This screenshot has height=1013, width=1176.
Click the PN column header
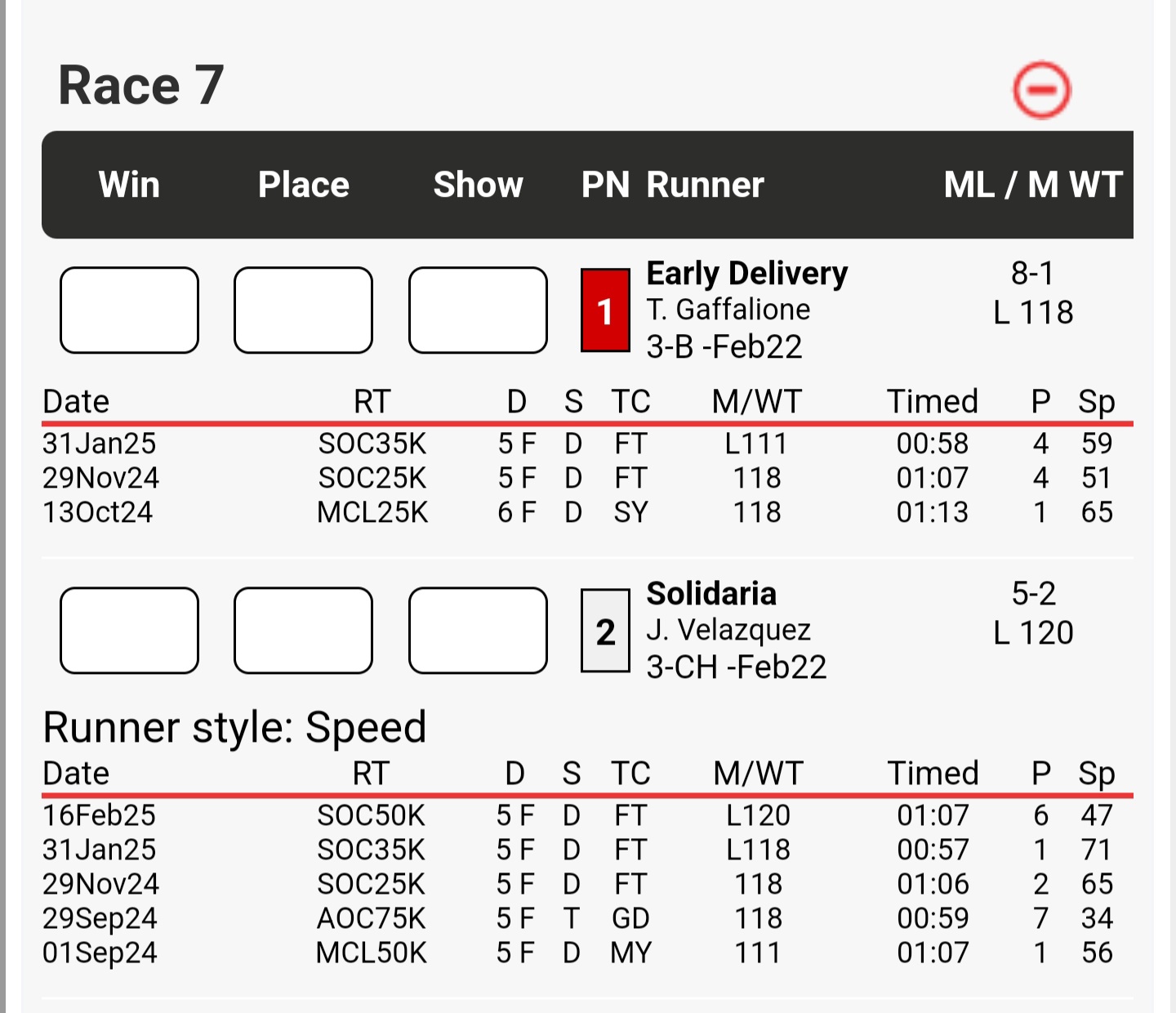(605, 185)
